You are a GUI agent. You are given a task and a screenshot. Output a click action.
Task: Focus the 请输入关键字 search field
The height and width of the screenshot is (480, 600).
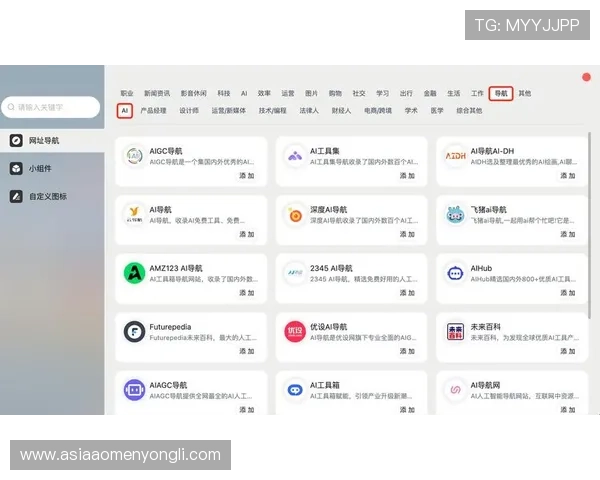tap(51, 107)
